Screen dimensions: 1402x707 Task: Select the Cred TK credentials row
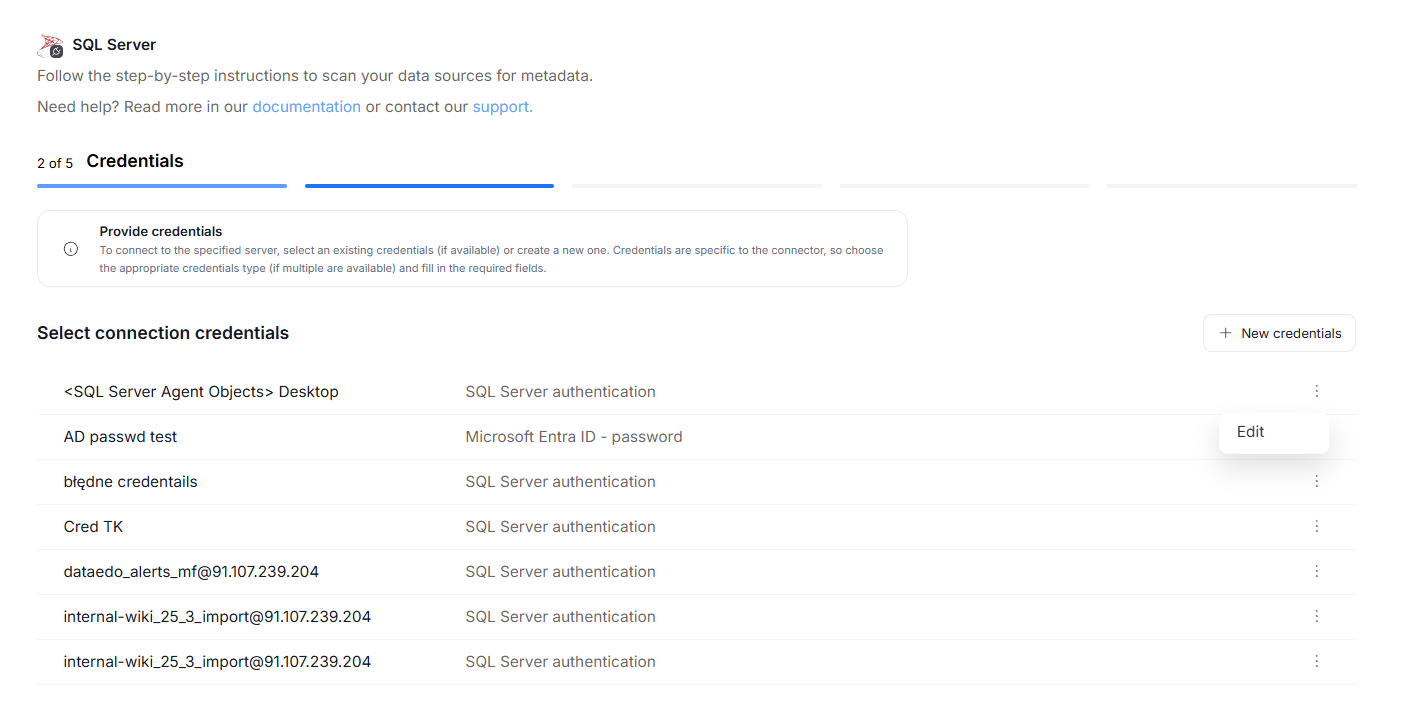point(93,527)
